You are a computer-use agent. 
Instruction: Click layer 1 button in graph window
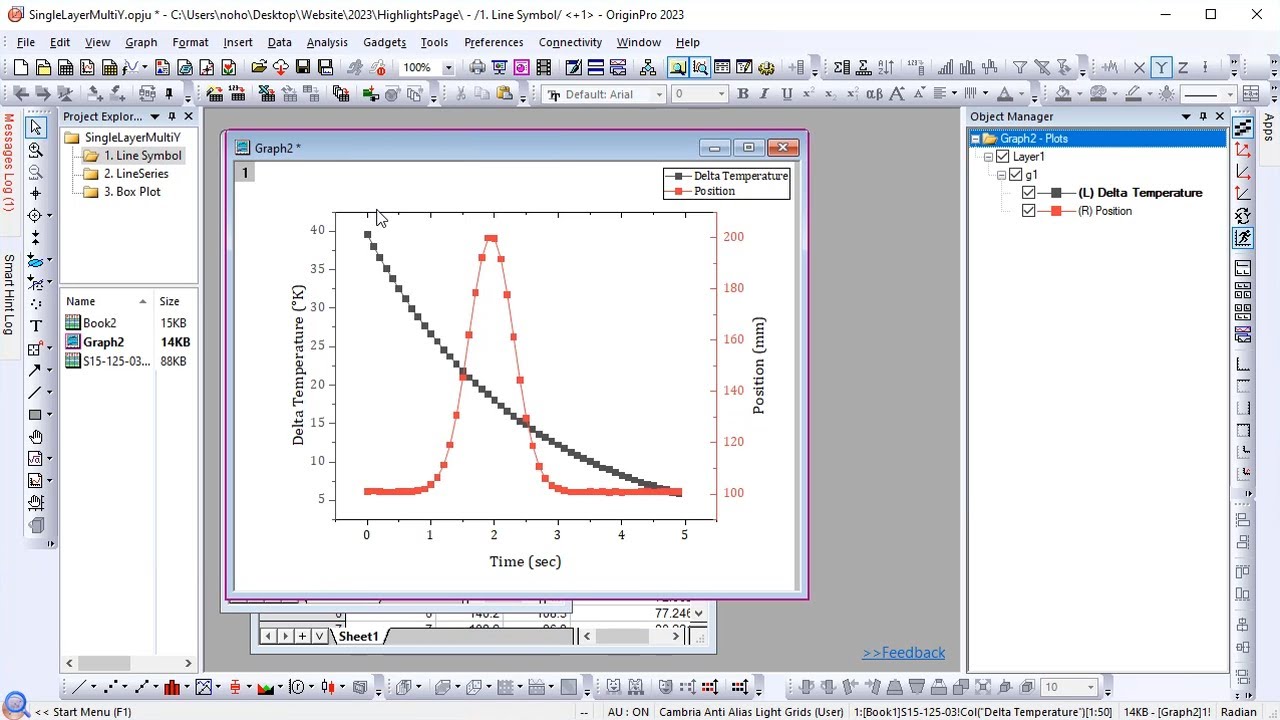[x=244, y=172]
